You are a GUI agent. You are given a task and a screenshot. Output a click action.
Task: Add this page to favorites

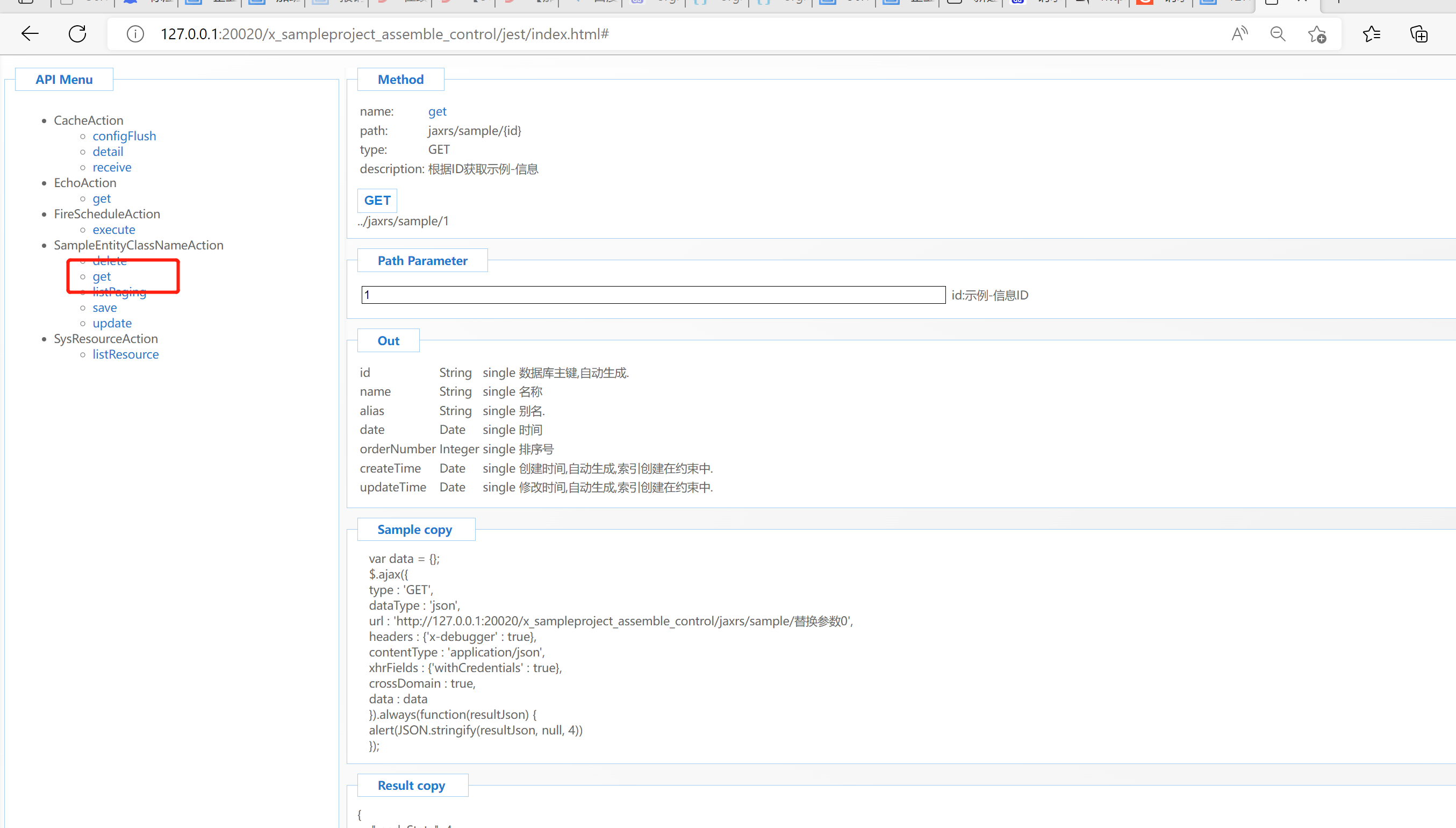[x=1317, y=34]
